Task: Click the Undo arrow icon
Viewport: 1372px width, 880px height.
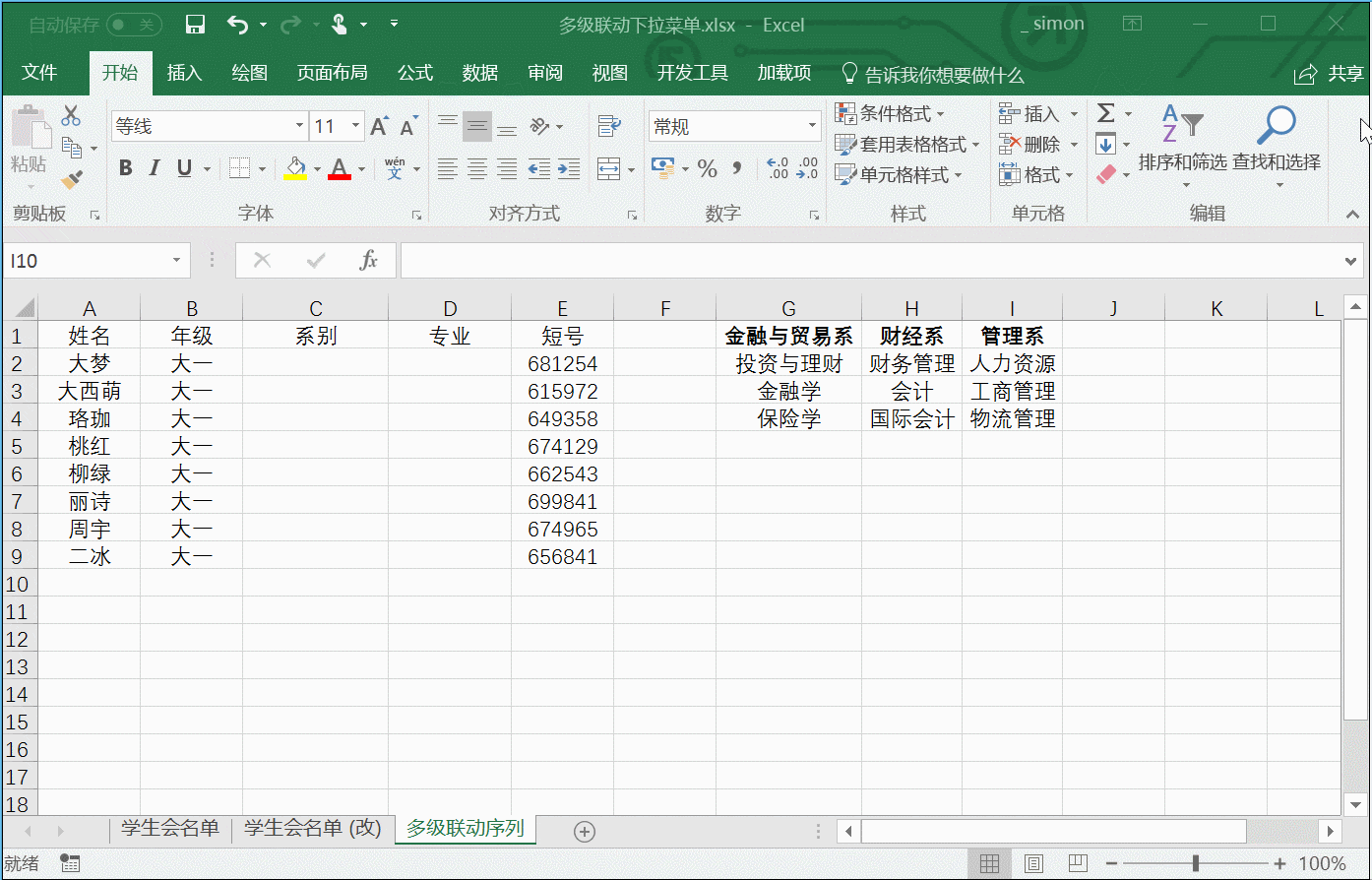Action: coord(237,25)
